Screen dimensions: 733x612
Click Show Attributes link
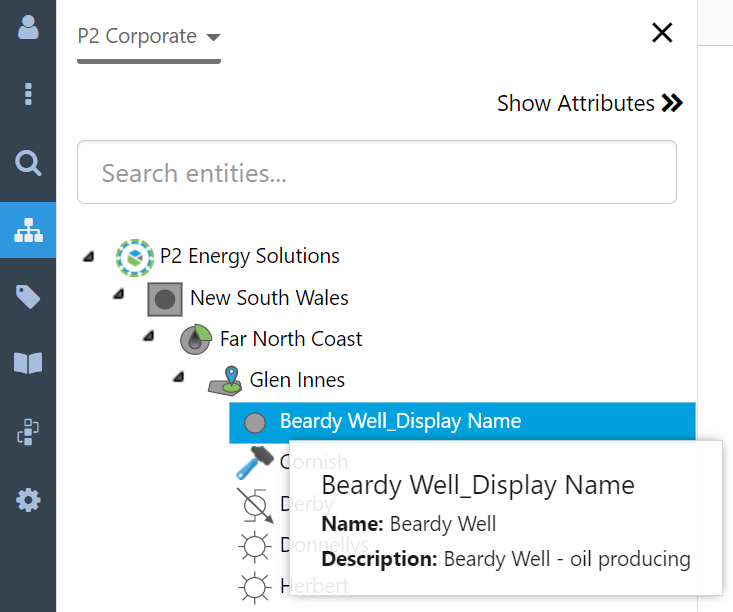(x=590, y=103)
